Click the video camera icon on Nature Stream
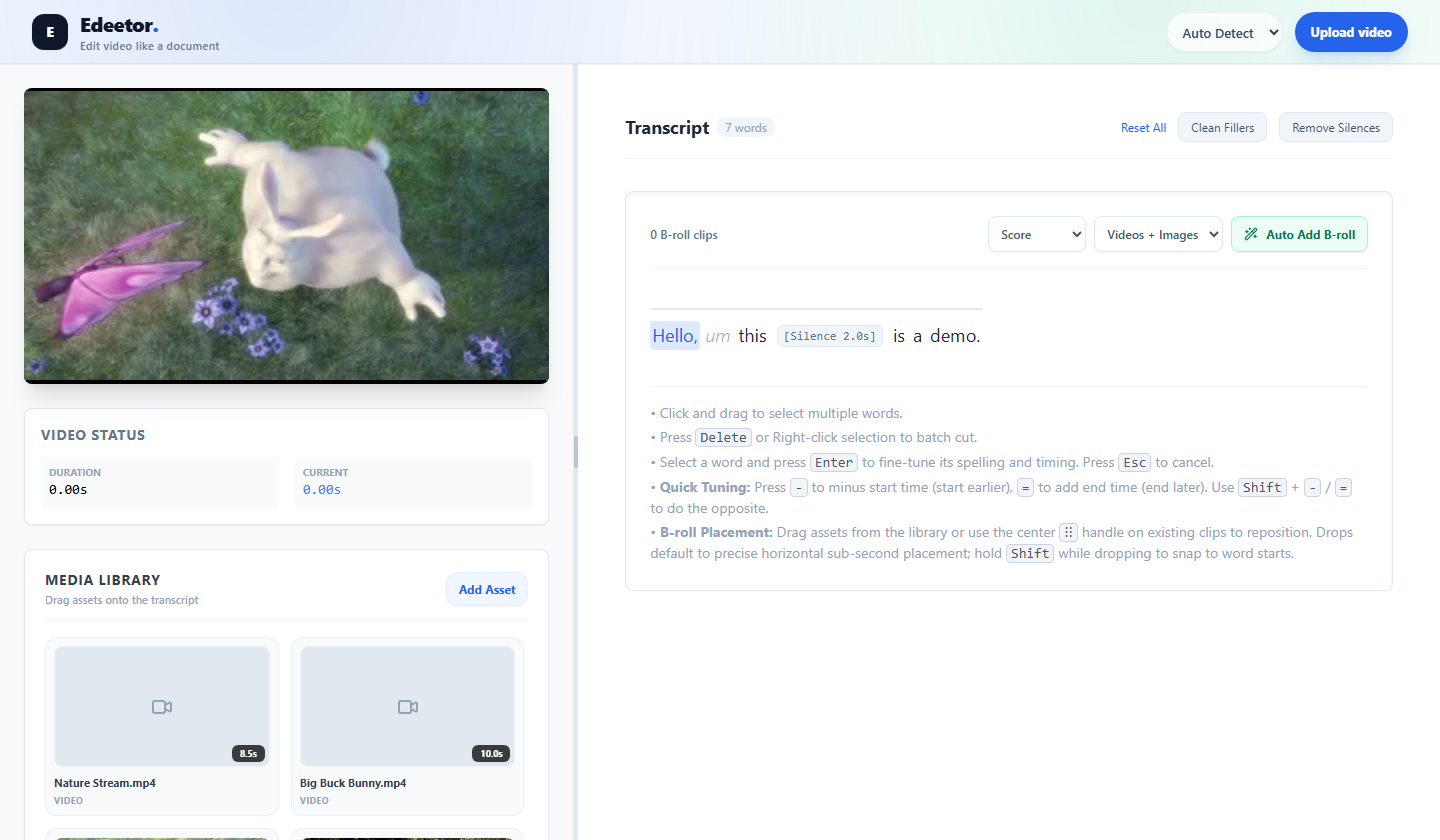The height and width of the screenshot is (840, 1440). 162,707
